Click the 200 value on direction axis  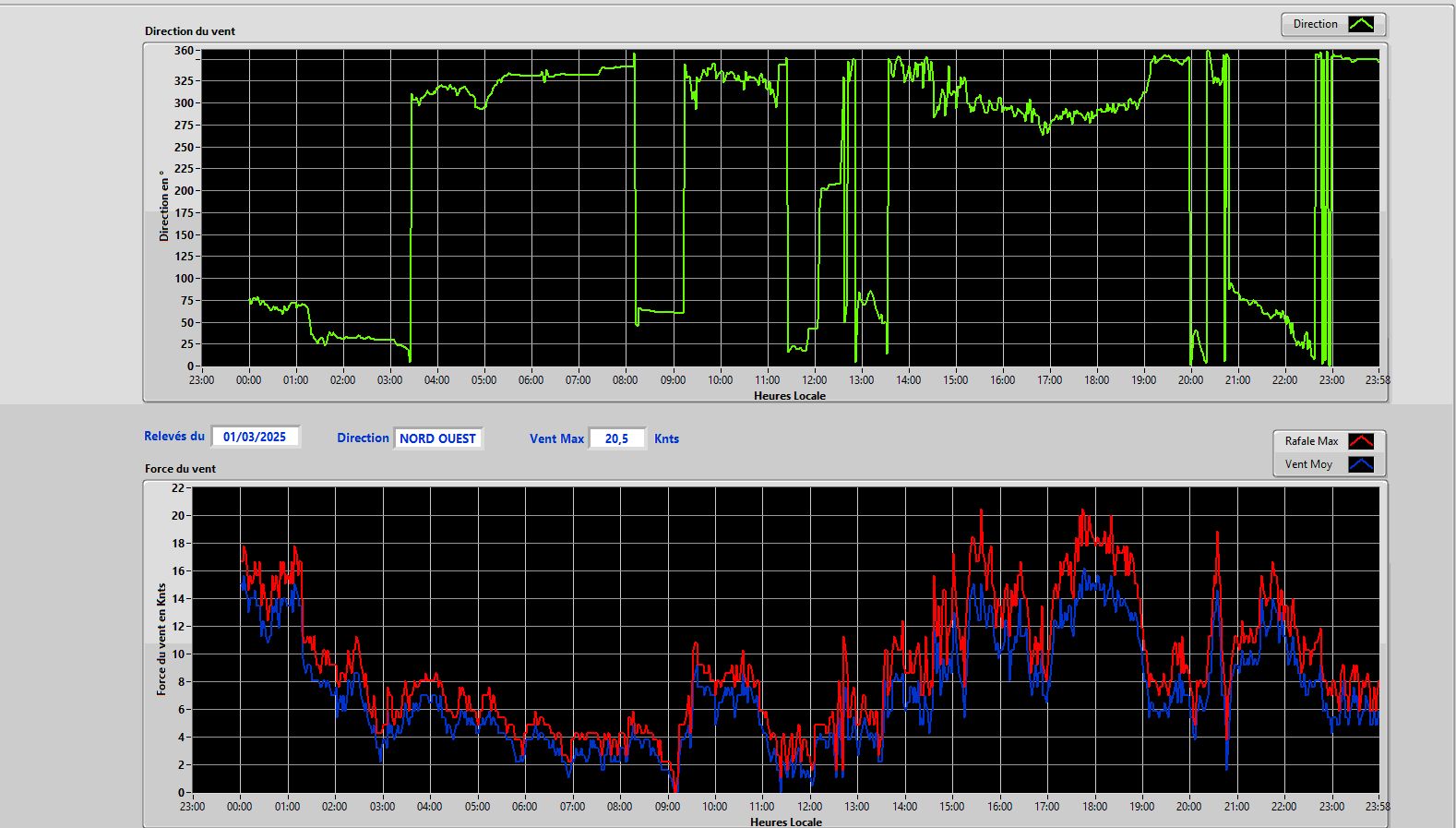tap(184, 191)
